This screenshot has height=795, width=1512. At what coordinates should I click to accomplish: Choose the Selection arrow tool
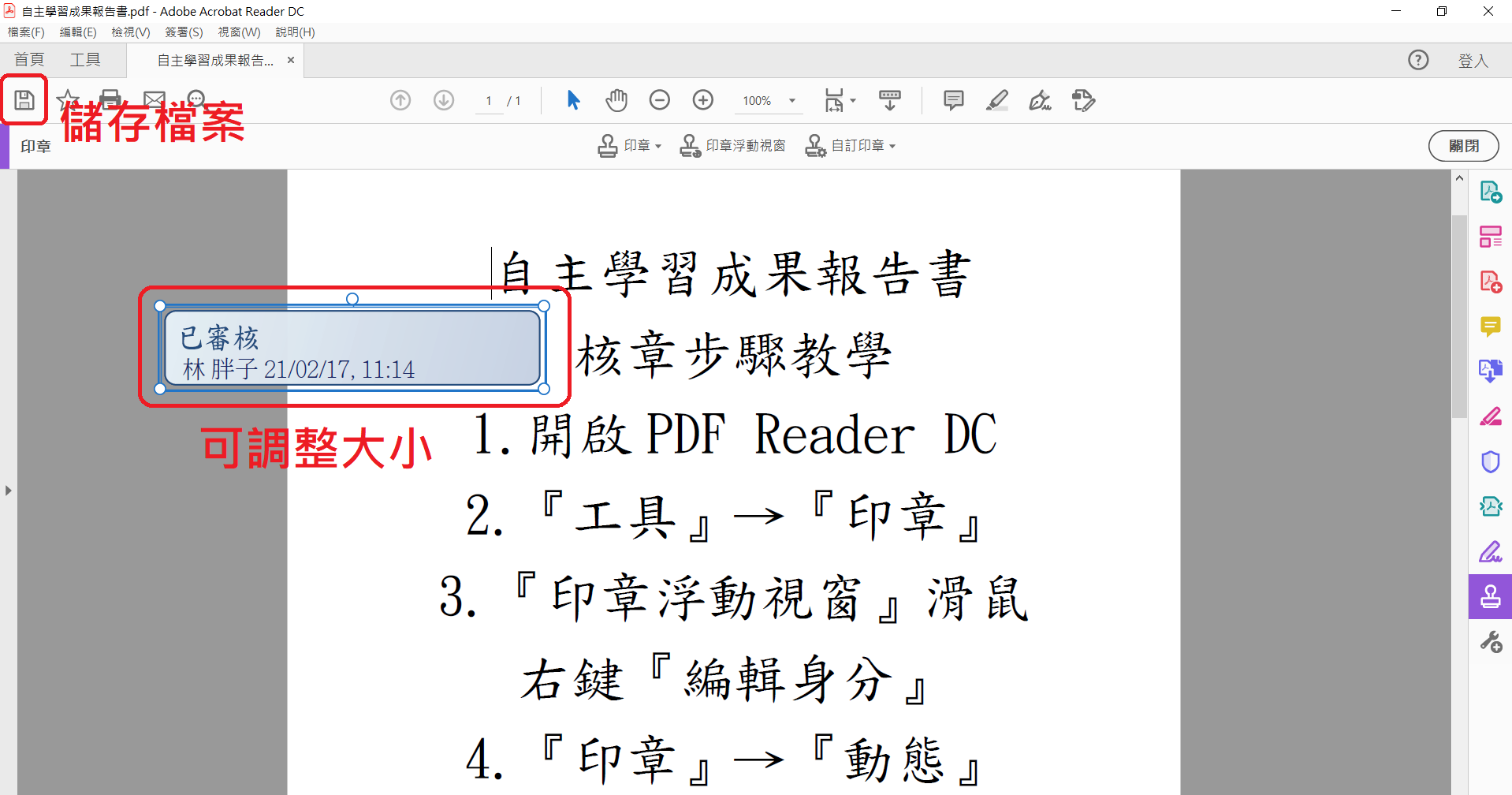point(573,100)
